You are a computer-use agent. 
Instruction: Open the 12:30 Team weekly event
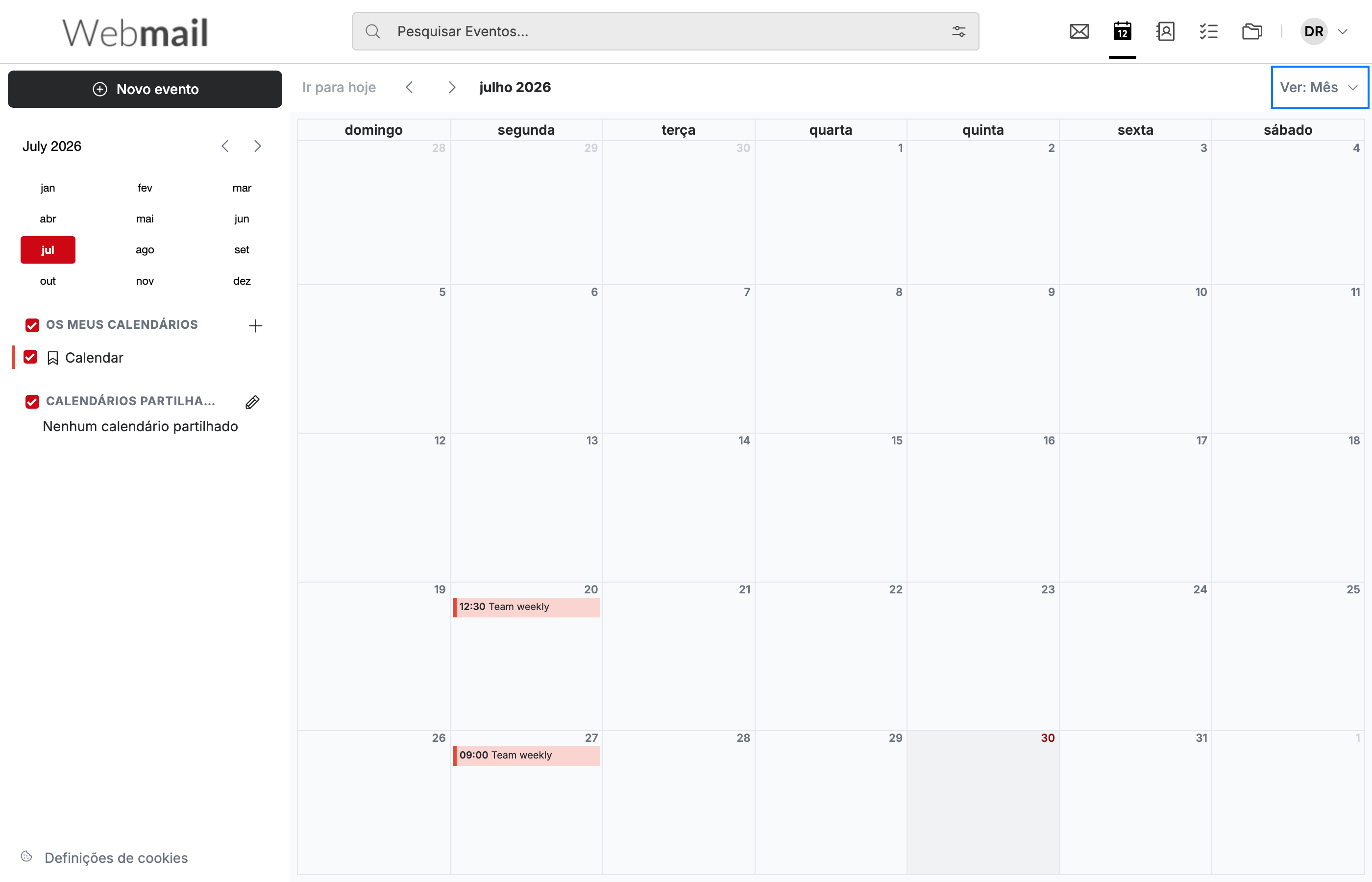click(x=526, y=607)
